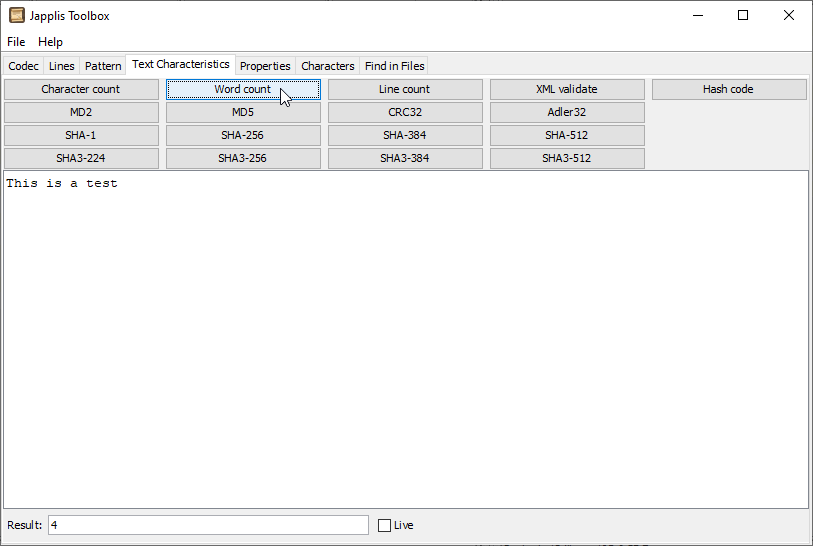Generate the SHA-256 hash

243,135
